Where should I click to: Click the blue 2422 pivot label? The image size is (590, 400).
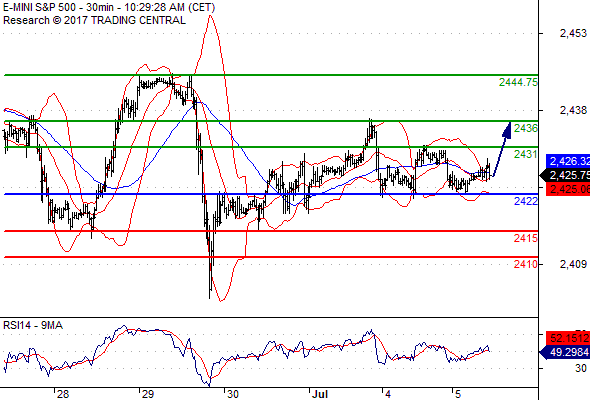click(x=526, y=201)
